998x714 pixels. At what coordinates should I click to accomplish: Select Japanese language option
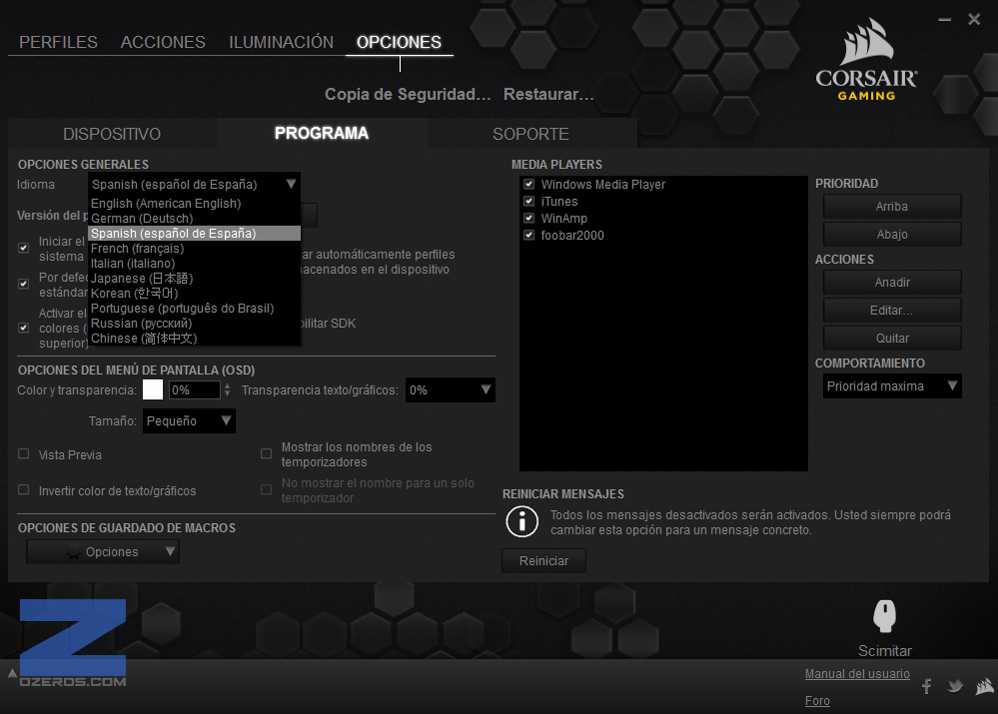pos(193,278)
